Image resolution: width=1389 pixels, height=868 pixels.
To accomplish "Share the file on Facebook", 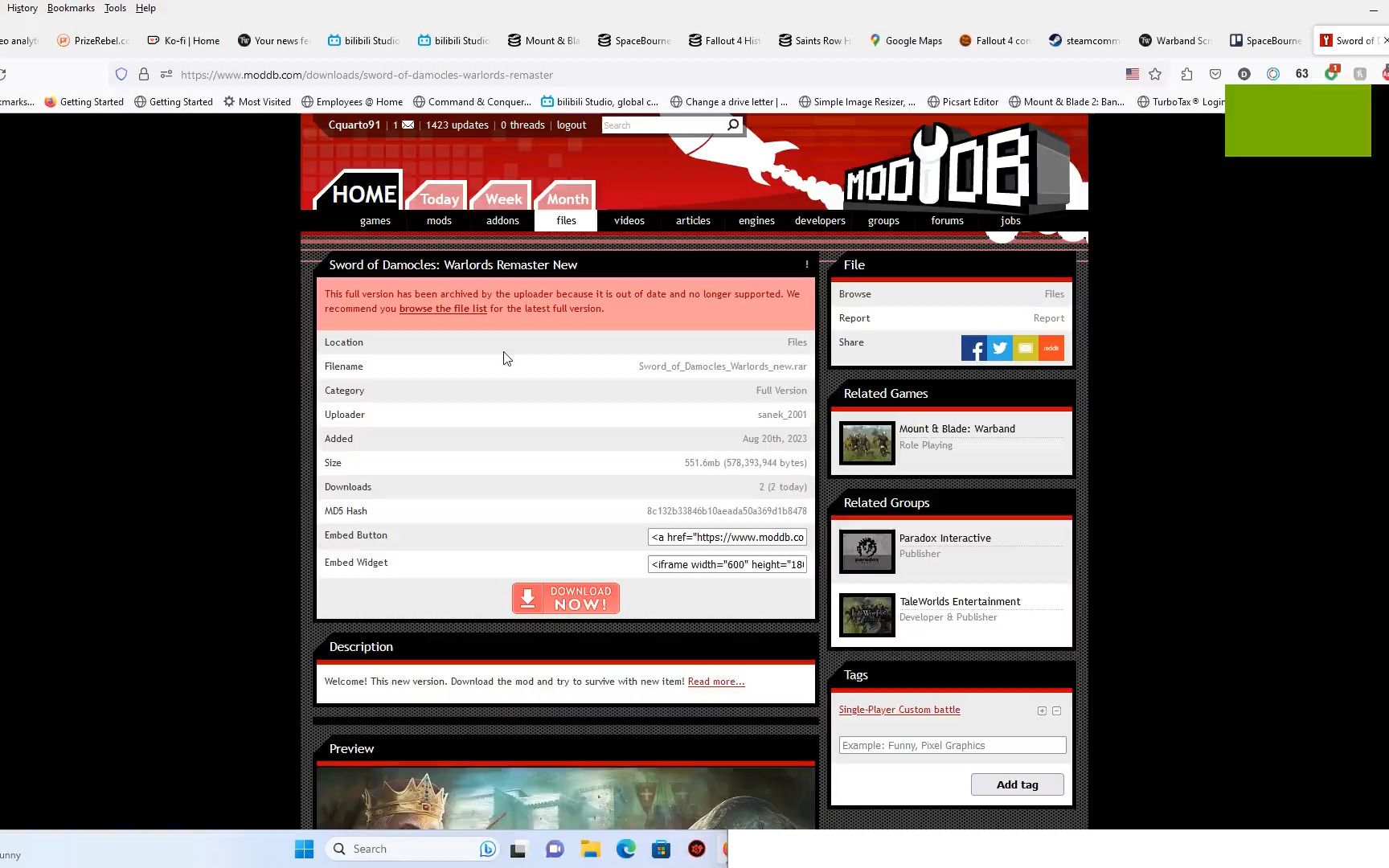I will point(973,348).
